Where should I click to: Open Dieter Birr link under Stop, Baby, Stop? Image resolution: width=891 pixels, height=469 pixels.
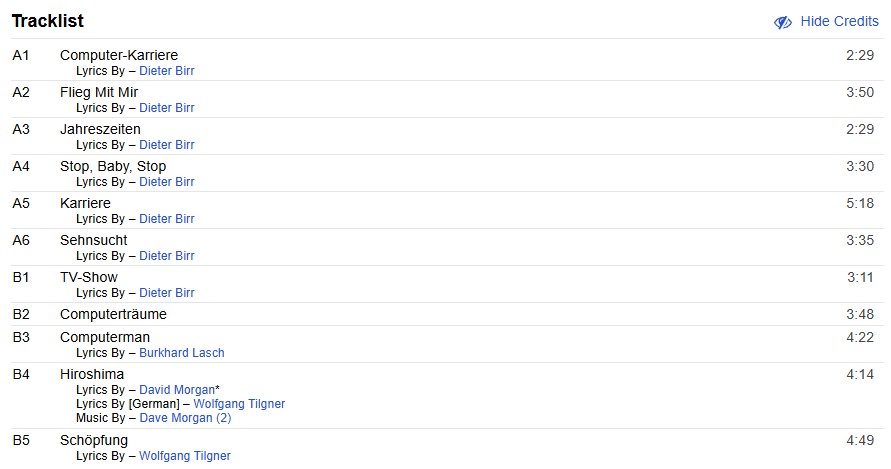[x=166, y=182]
